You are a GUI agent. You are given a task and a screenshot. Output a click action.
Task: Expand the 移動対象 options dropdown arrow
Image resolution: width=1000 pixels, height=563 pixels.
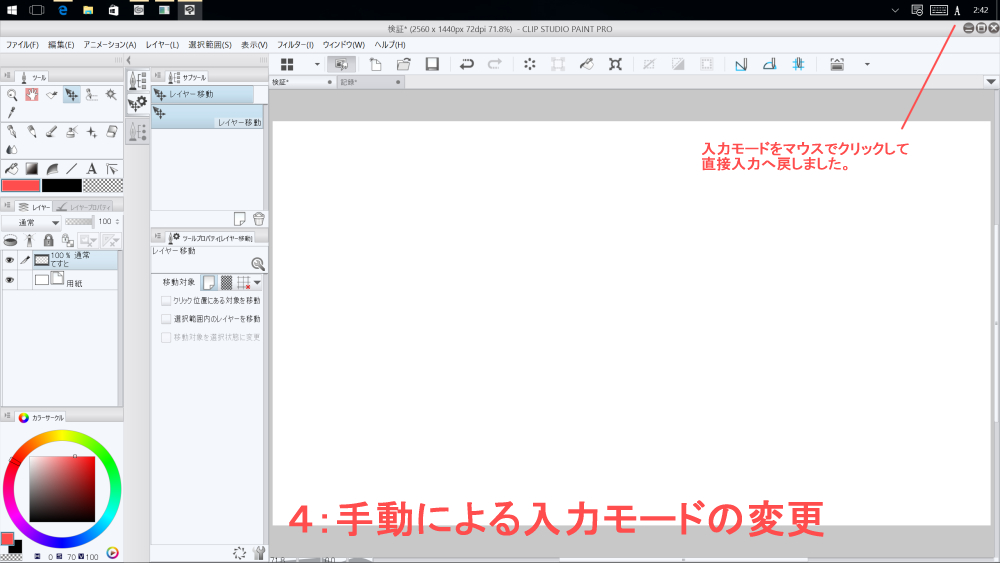(257, 283)
